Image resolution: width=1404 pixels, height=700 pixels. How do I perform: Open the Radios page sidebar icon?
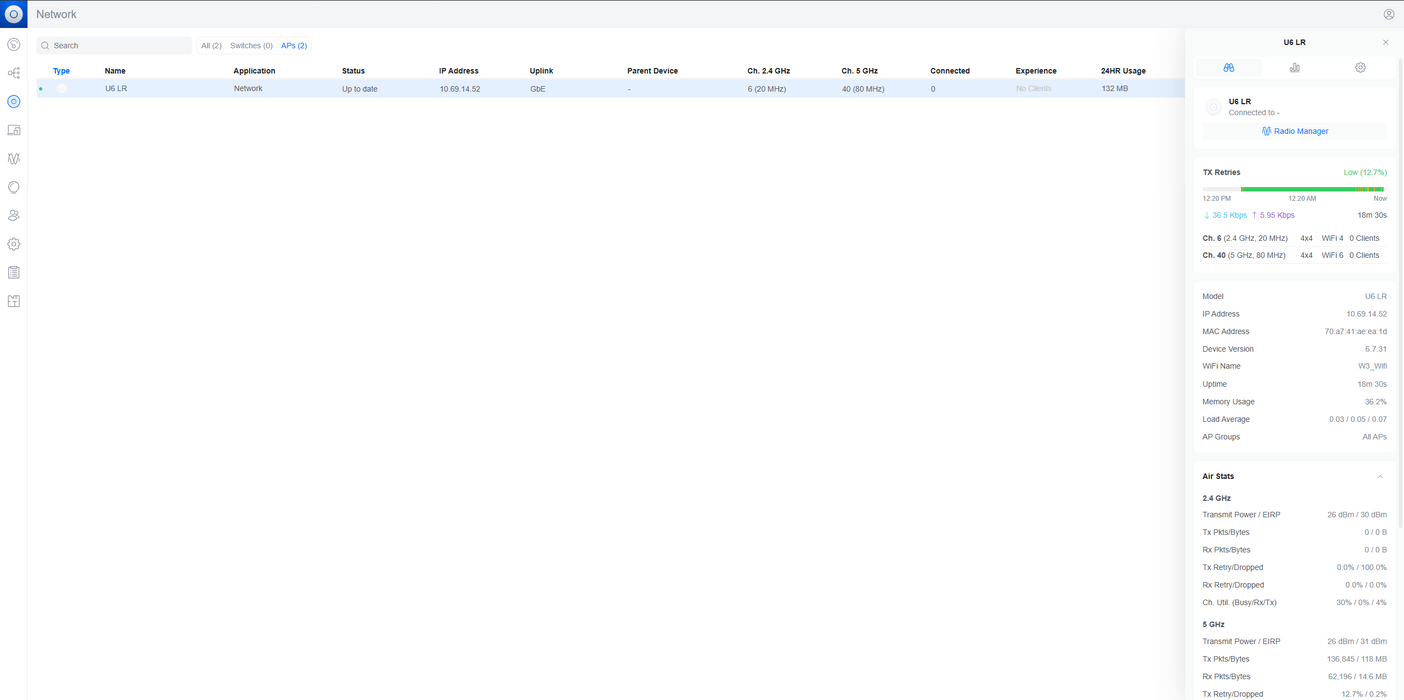click(x=14, y=159)
